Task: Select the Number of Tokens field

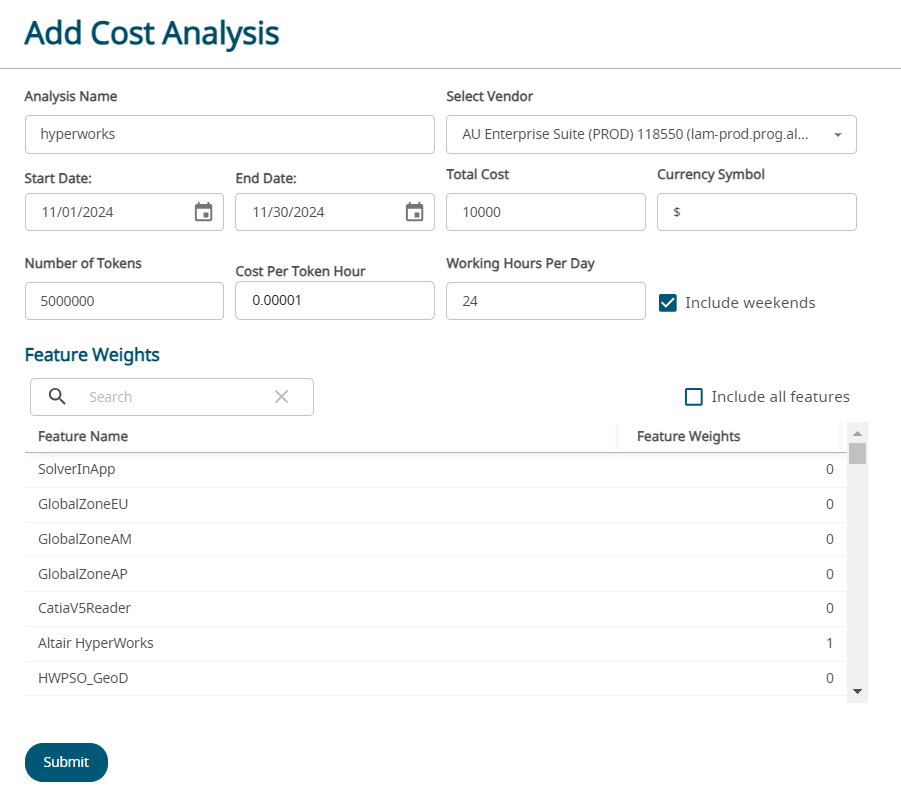Action: pos(124,301)
